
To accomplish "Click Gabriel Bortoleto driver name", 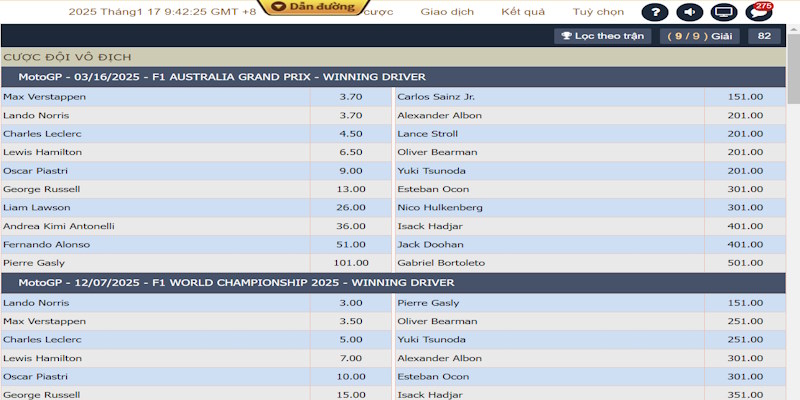I will point(441,263).
